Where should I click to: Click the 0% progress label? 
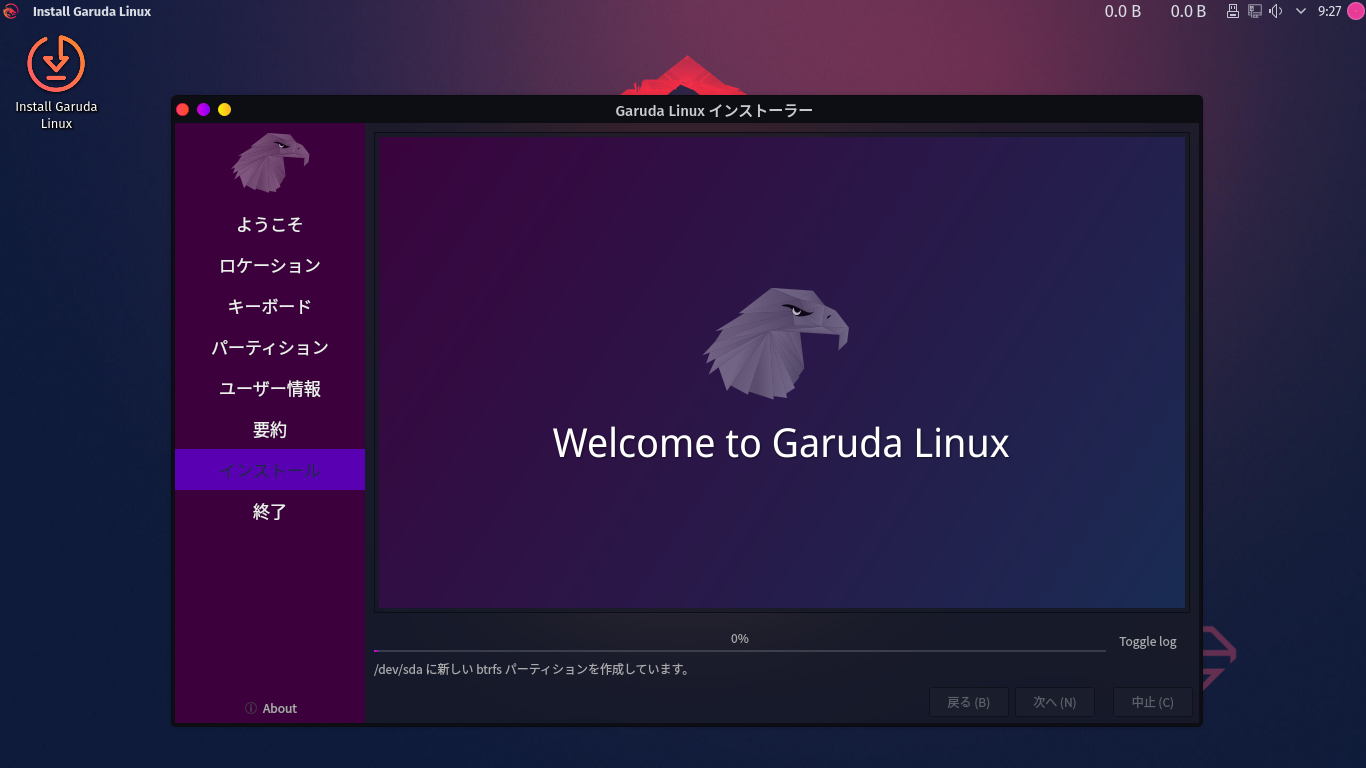coord(740,638)
